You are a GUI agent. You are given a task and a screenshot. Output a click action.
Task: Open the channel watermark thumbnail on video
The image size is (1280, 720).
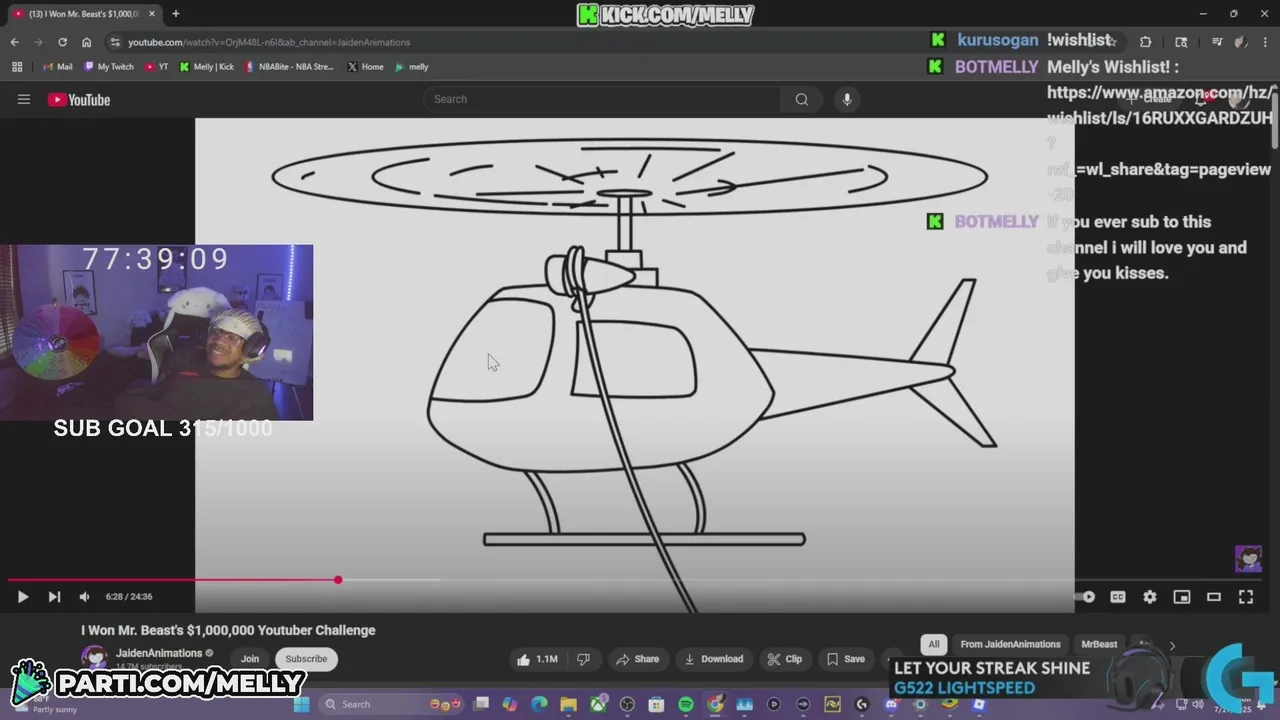(1248, 558)
